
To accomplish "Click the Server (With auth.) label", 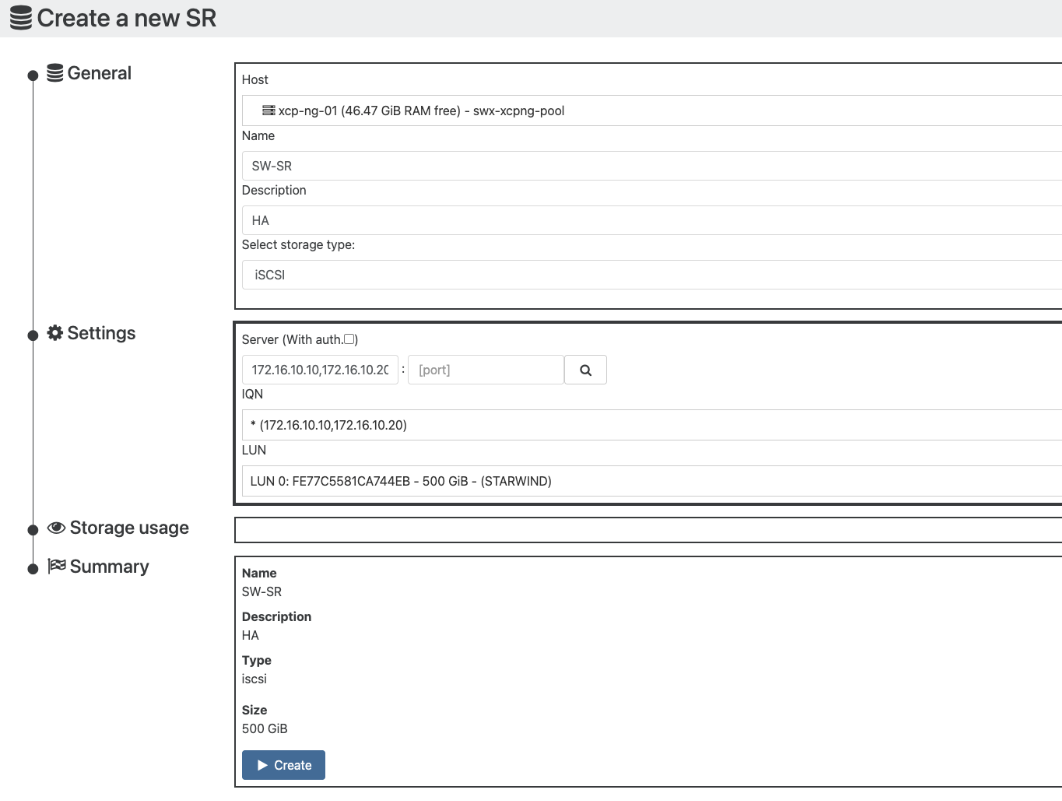I will 300,340.
